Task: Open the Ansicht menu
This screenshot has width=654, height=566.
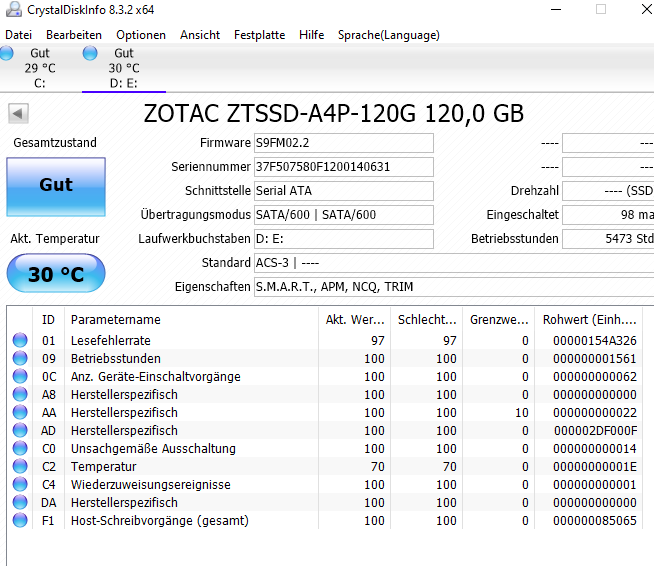Action: pyautogui.click(x=200, y=35)
